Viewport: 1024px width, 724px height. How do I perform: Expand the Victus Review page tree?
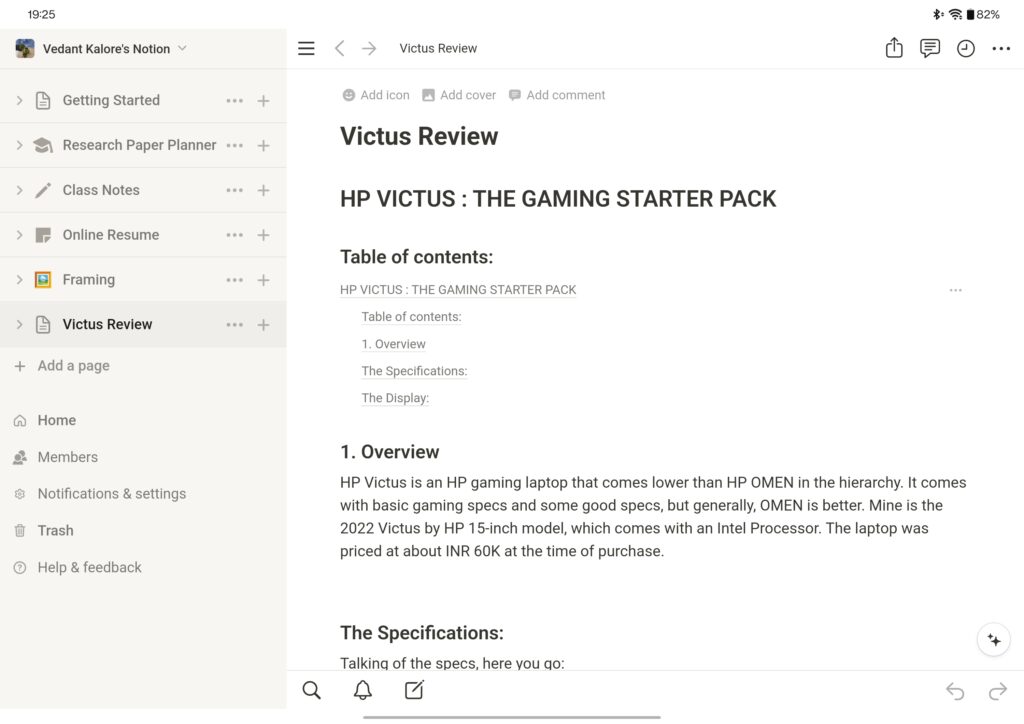[x=19, y=324]
